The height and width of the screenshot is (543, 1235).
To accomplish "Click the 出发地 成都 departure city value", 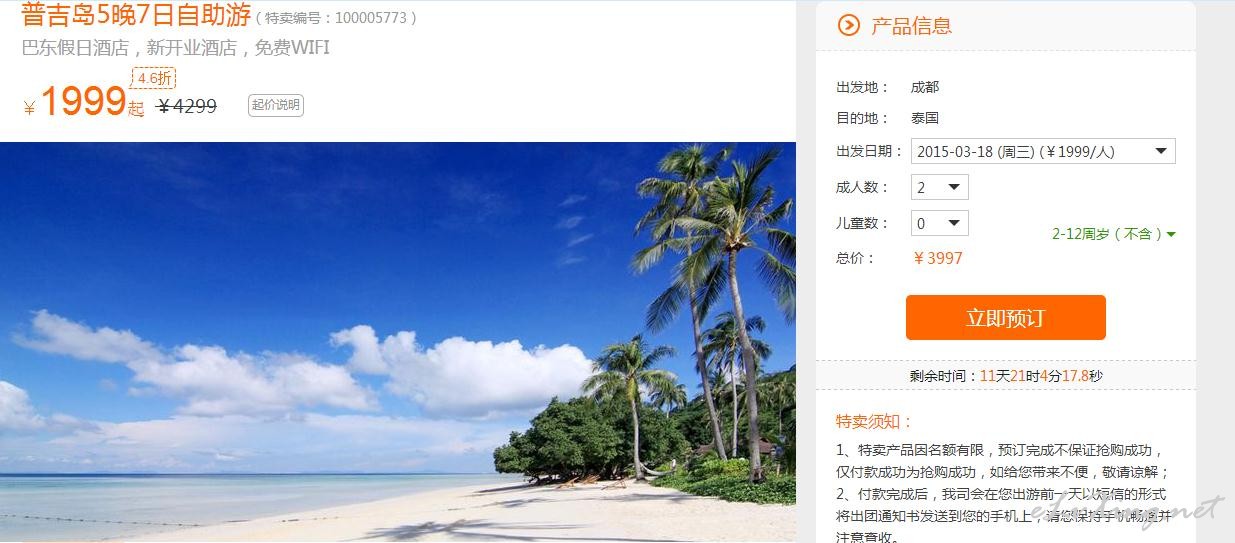I will 925,88.
